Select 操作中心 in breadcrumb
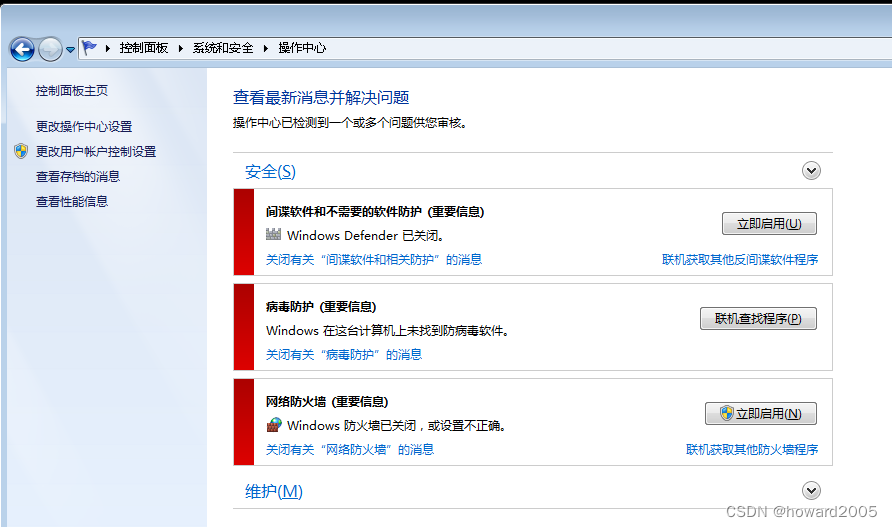Screen dimensions: 892x527 pyautogui.click(x=302, y=48)
